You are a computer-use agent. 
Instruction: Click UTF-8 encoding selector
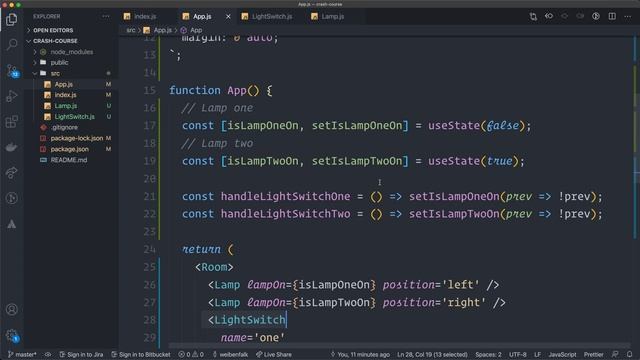click(x=518, y=354)
